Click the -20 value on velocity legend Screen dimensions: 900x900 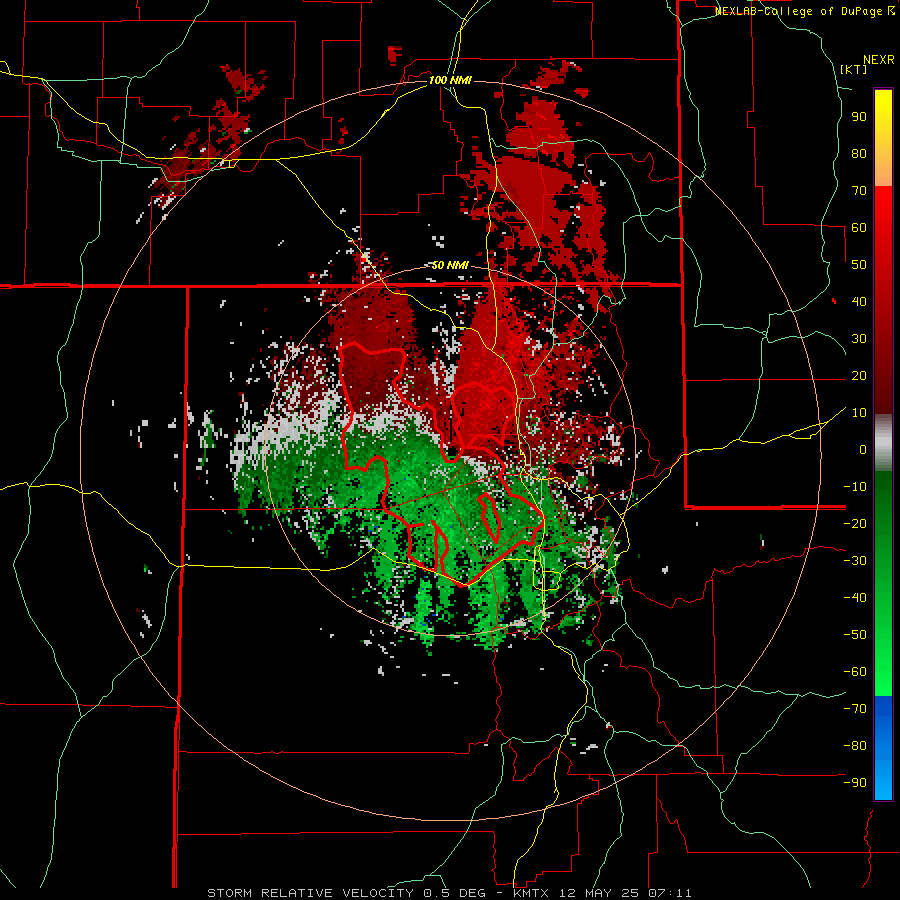click(855, 523)
